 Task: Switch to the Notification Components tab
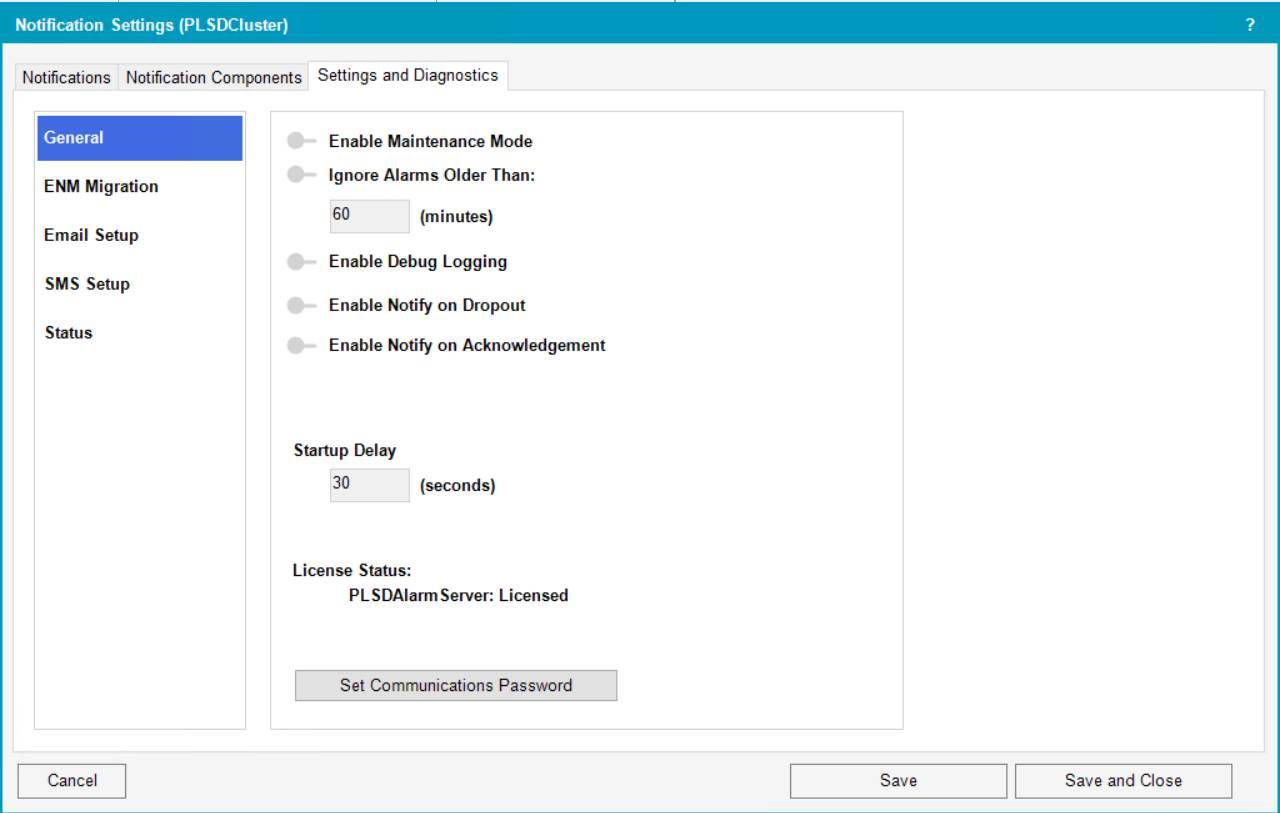point(212,77)
